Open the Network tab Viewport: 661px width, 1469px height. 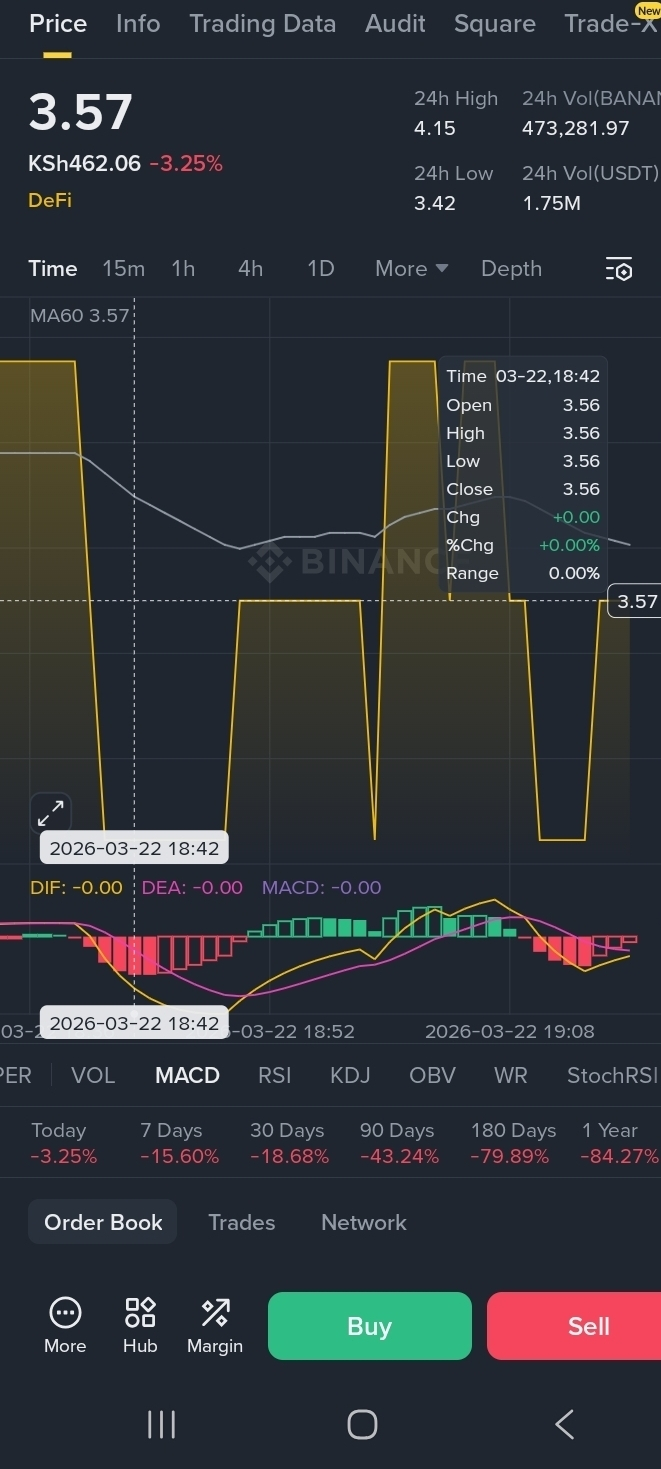pos(364,1222)
